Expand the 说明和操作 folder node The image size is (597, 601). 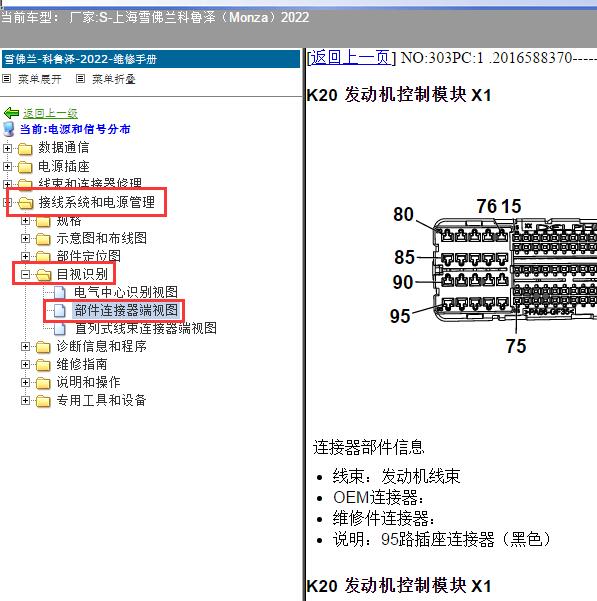[x=25, y=383]
